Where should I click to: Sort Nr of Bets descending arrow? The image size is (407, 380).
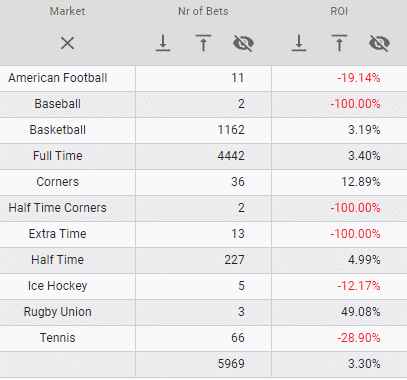pyautogui.click(x=163, y=43)
